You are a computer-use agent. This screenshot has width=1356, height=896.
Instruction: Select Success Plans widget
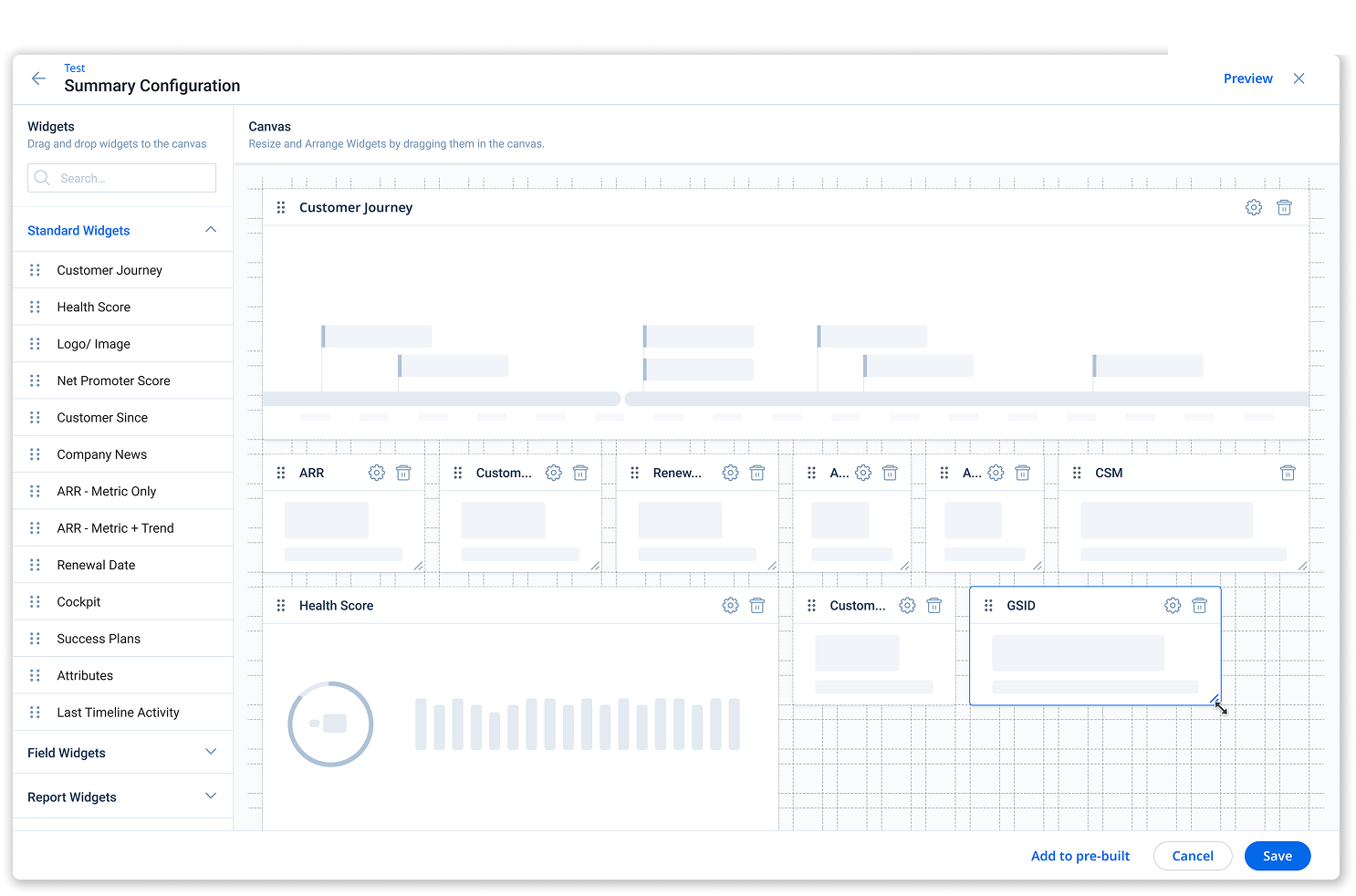click(x=122, y=639)
